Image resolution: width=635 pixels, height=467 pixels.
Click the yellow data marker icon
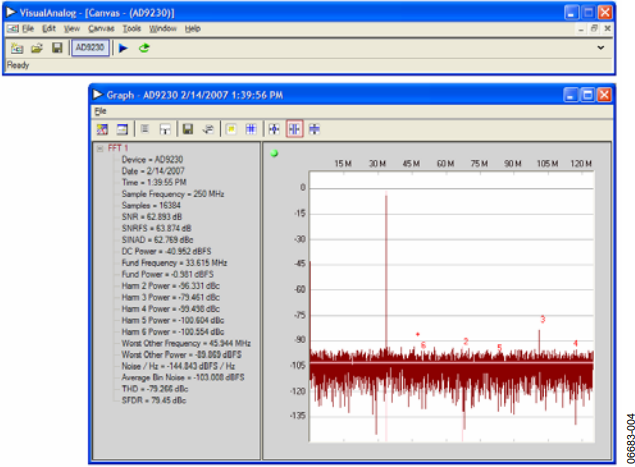pyautogui.click(x=231, y=129)
